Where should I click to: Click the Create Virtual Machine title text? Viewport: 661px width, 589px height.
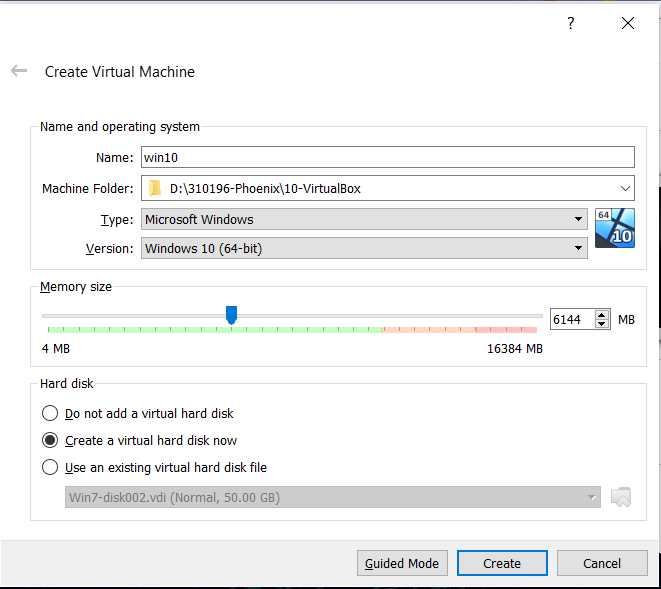120,72
